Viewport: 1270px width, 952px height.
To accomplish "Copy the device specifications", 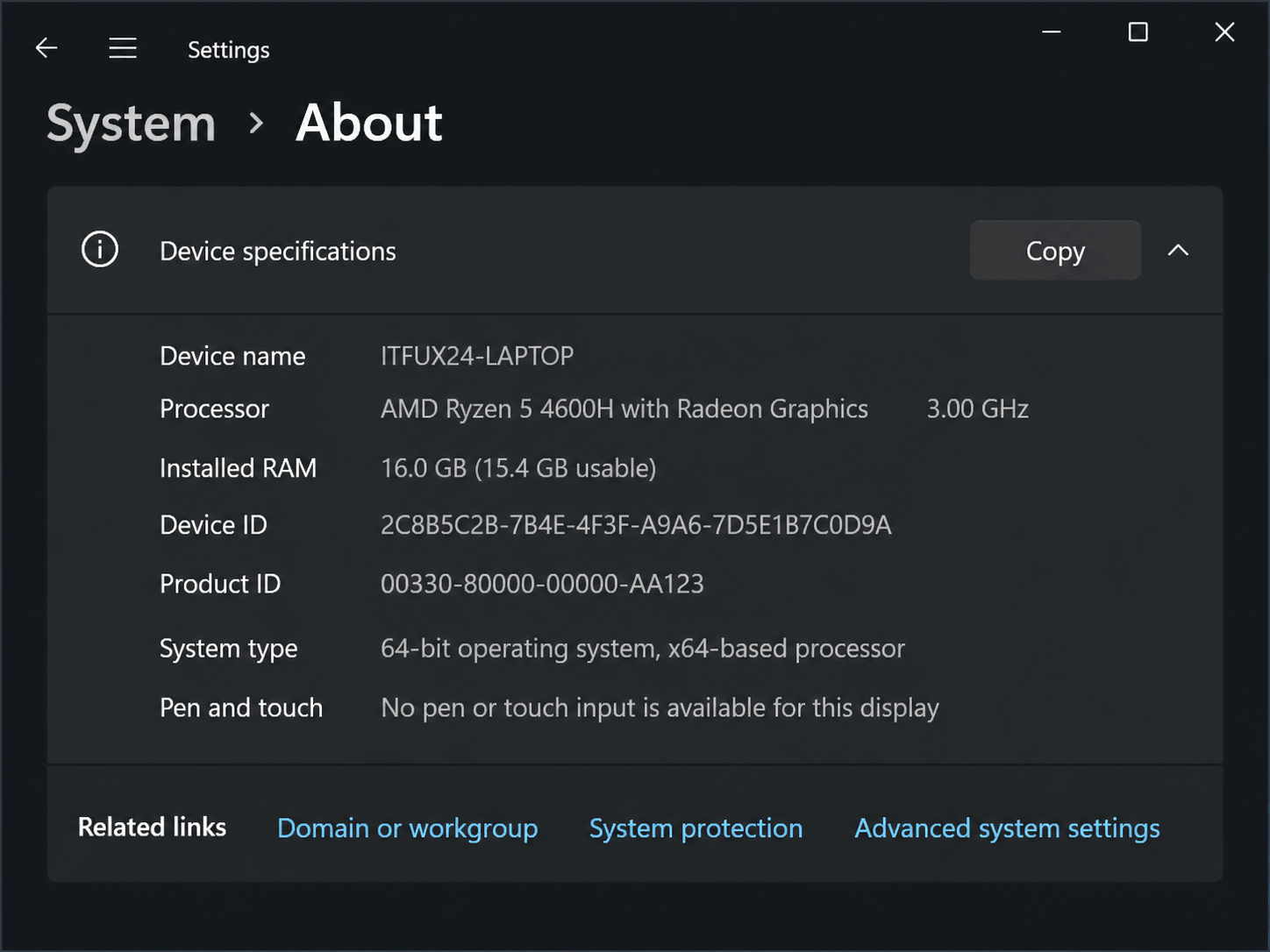I will (x=1055, y=251).
